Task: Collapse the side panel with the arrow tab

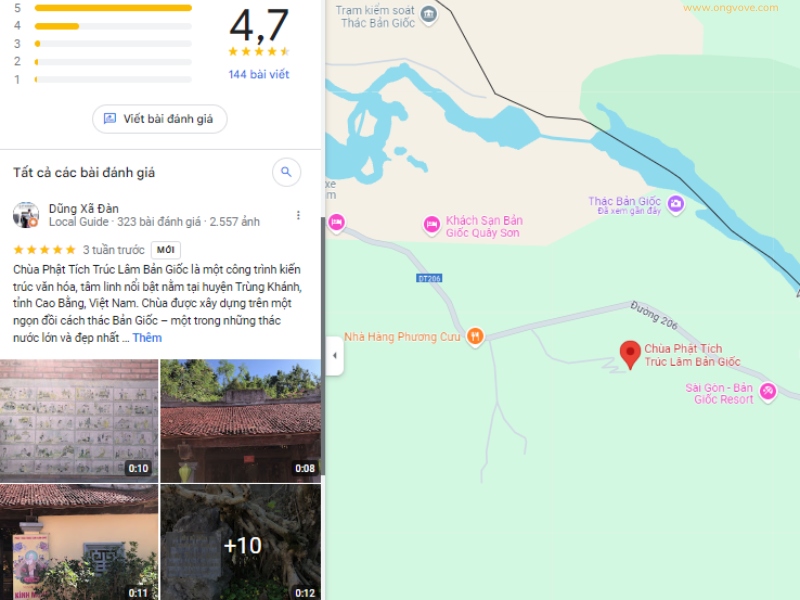Action: [335, 356]
